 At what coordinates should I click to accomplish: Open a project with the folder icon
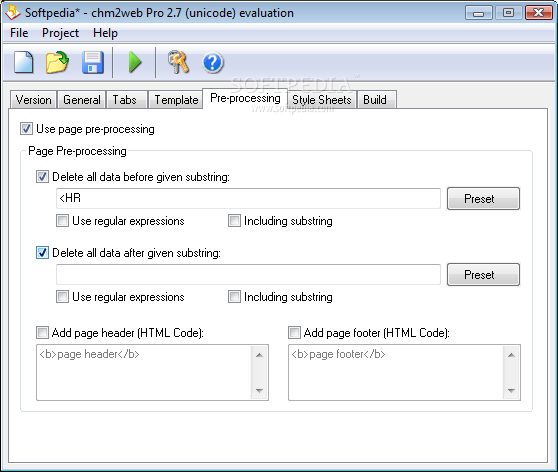(x=57, y=62)
